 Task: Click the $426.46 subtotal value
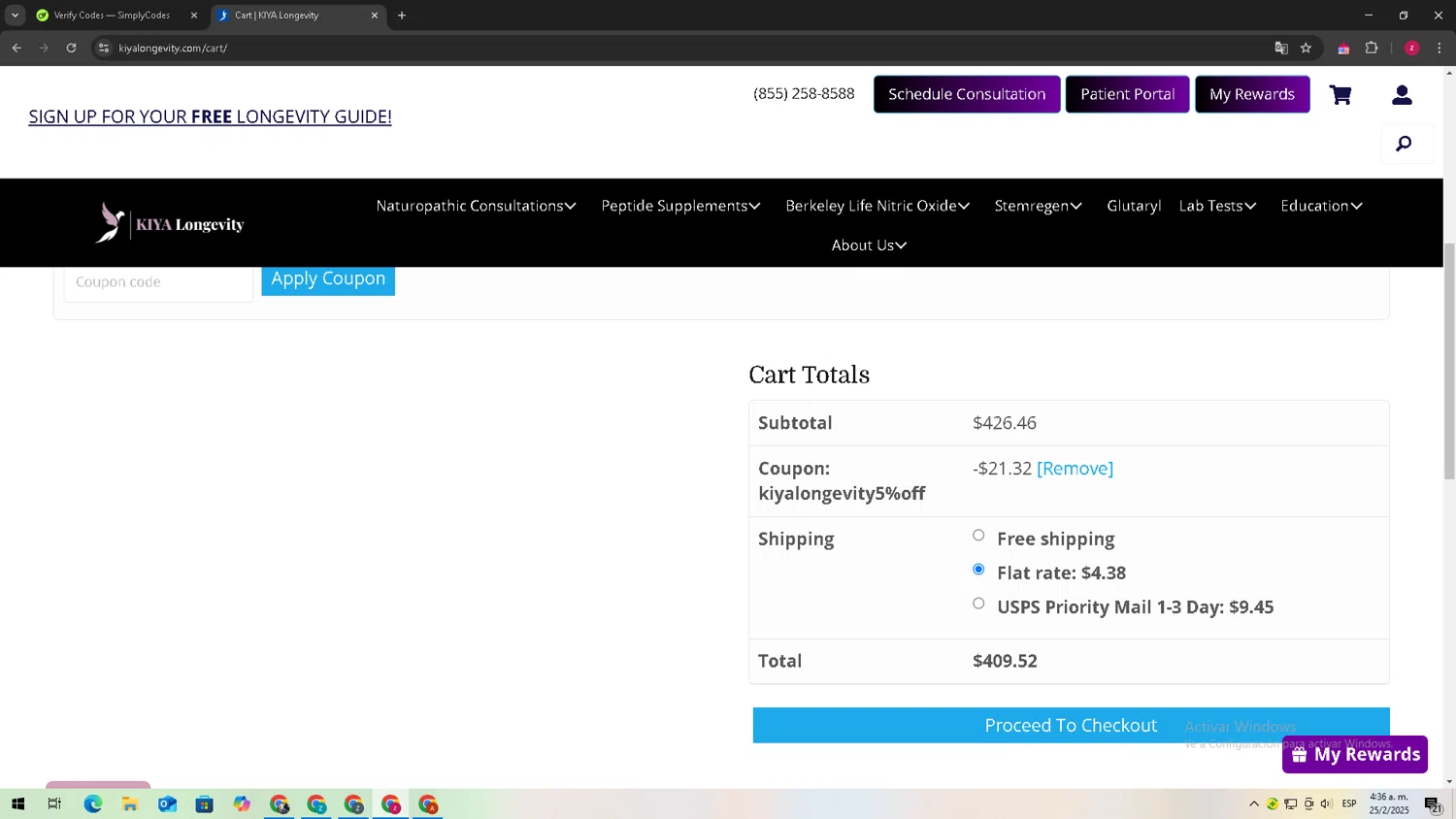pyautogui.click(x=1005, y=423)
